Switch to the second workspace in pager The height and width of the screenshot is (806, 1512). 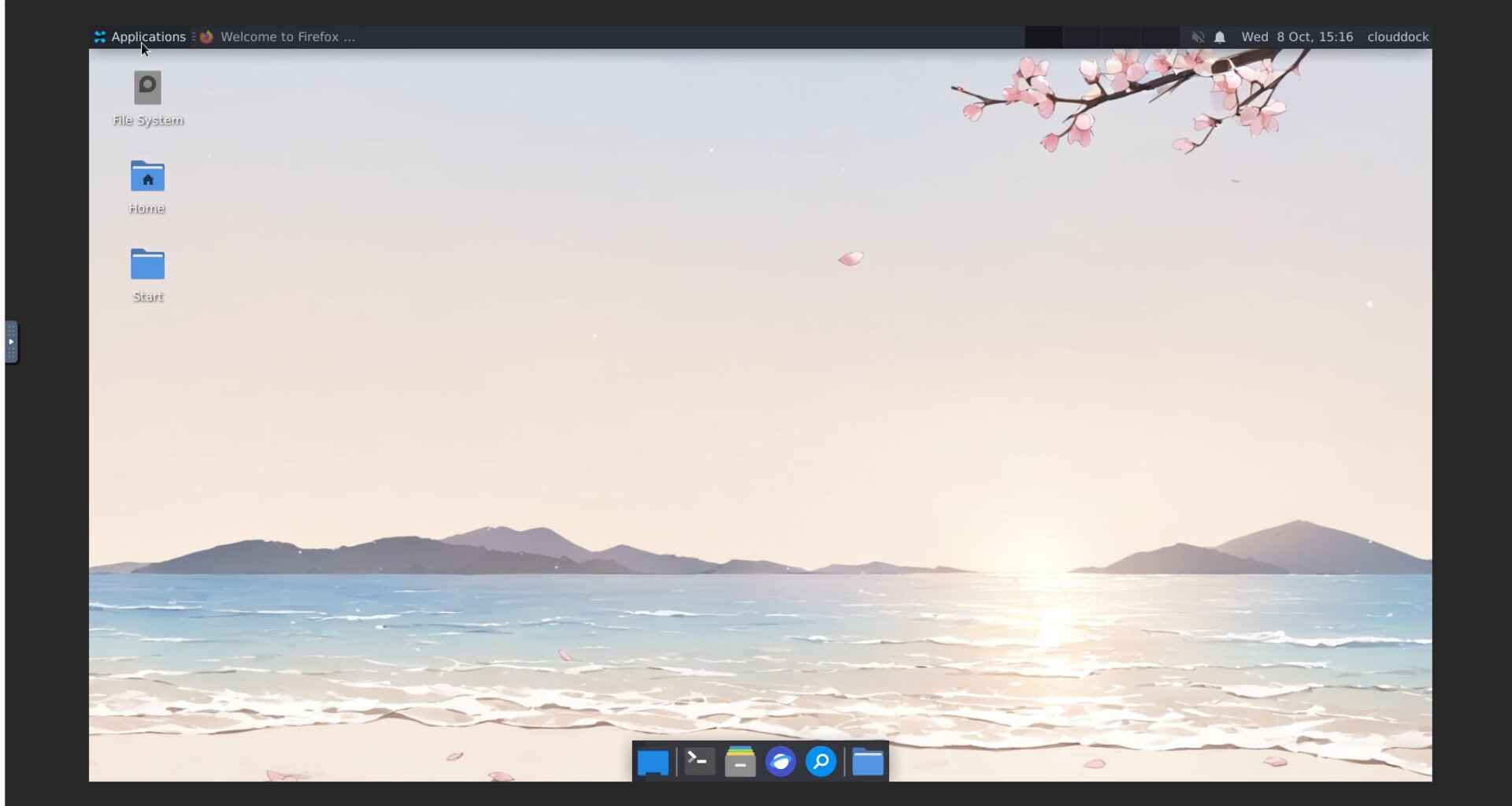tap(1082, 37)
